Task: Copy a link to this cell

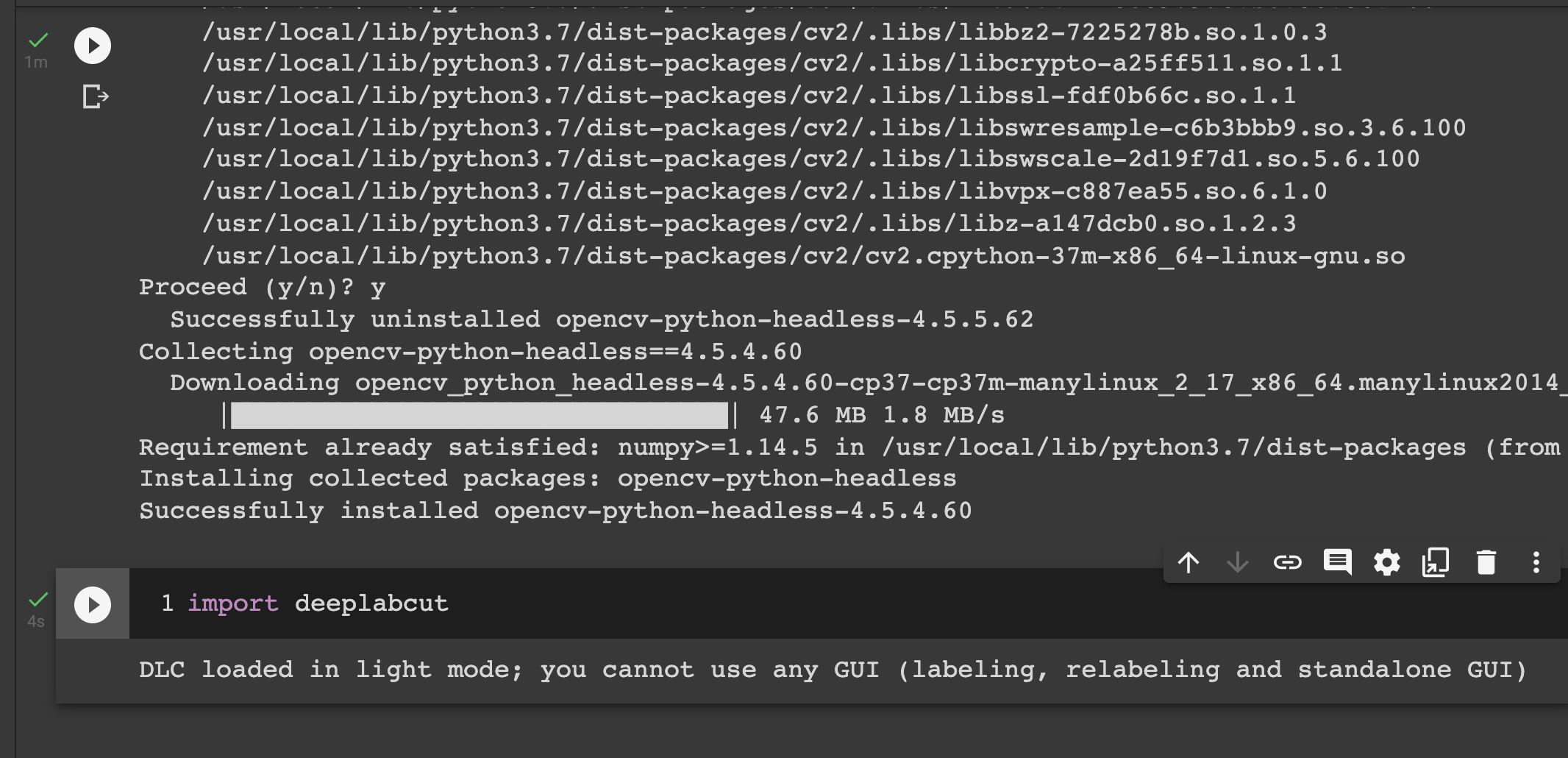Action: coord(1288,562)
